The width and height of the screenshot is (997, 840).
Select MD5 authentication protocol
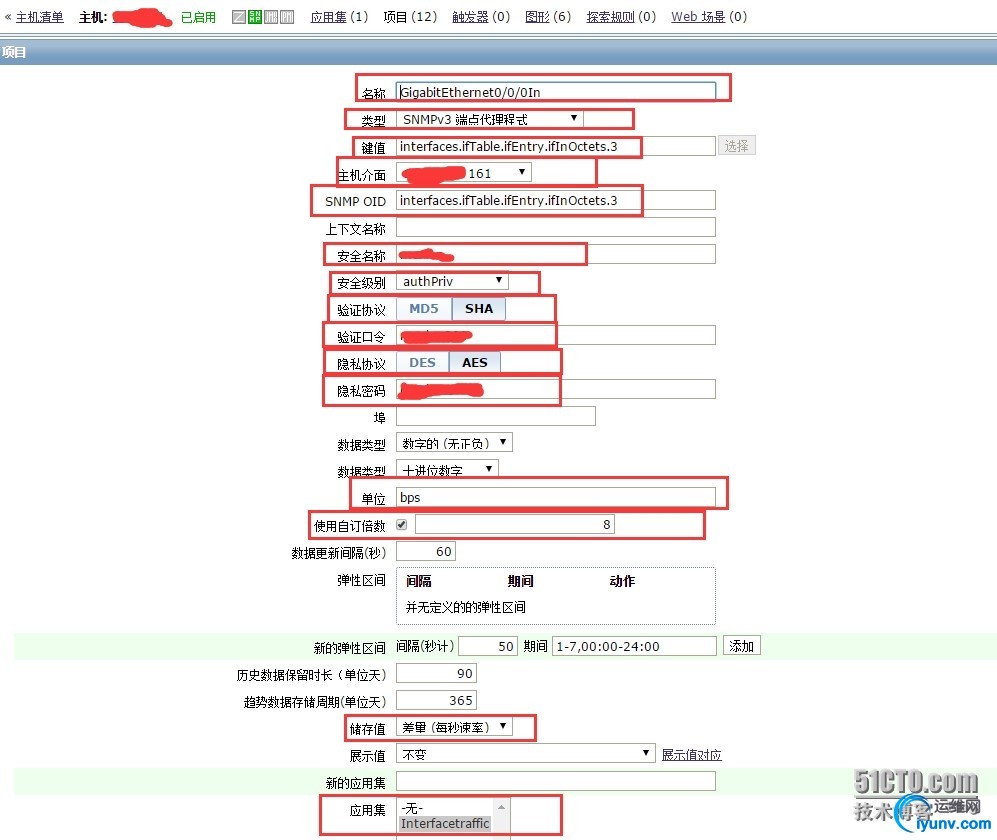coord(424,308)
